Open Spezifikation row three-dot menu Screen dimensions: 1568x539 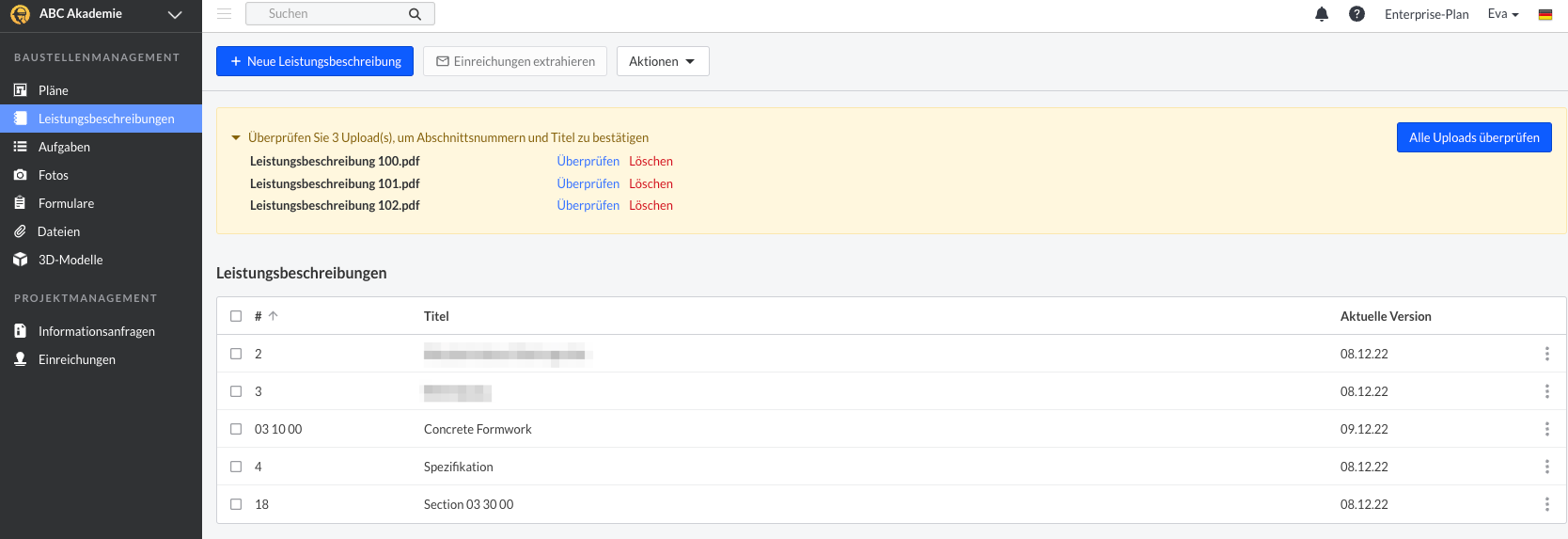1546,467
